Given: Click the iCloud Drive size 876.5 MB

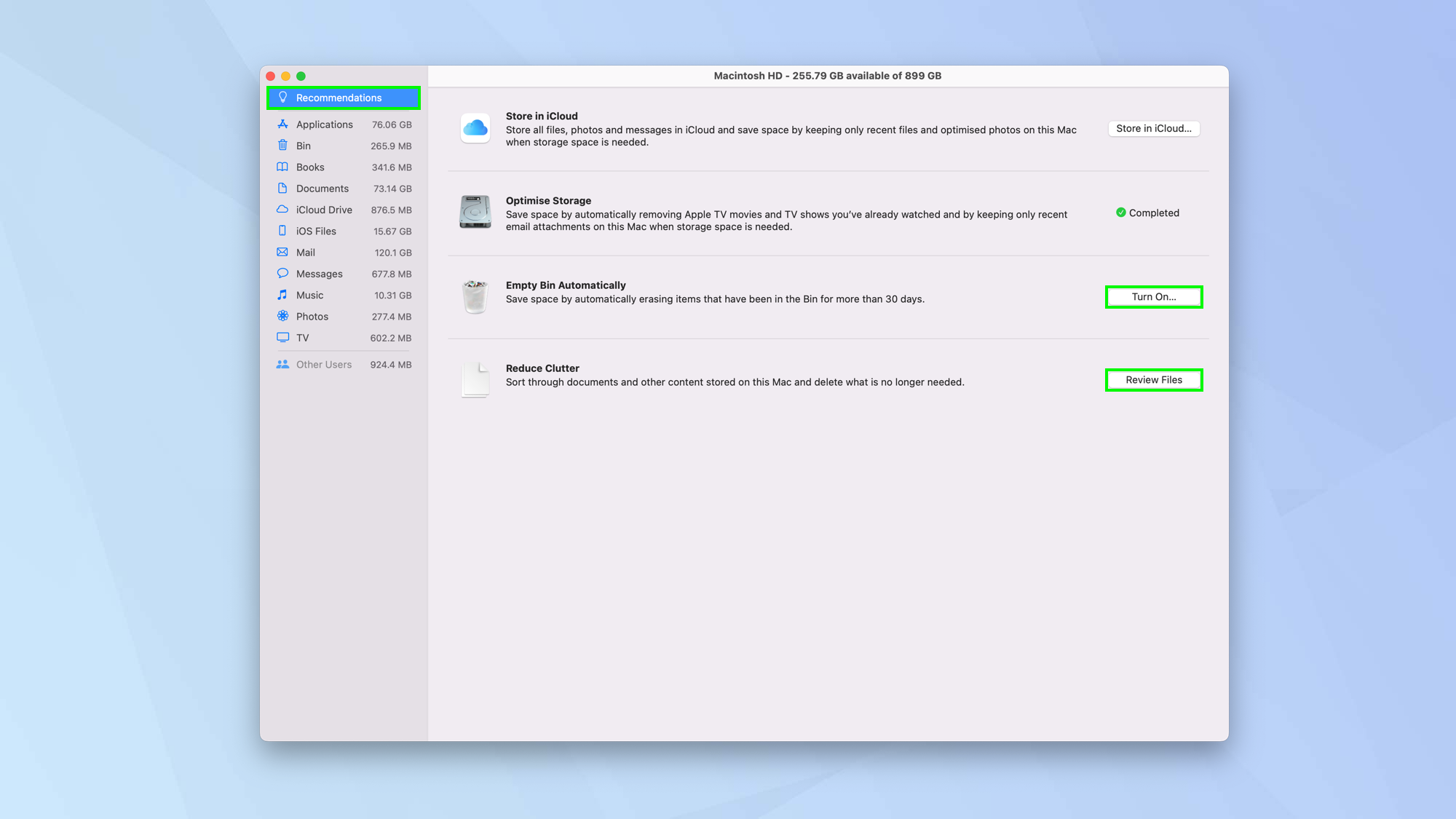Looking at the screenshot, I should pyautogui.click(x=392, y=210).
